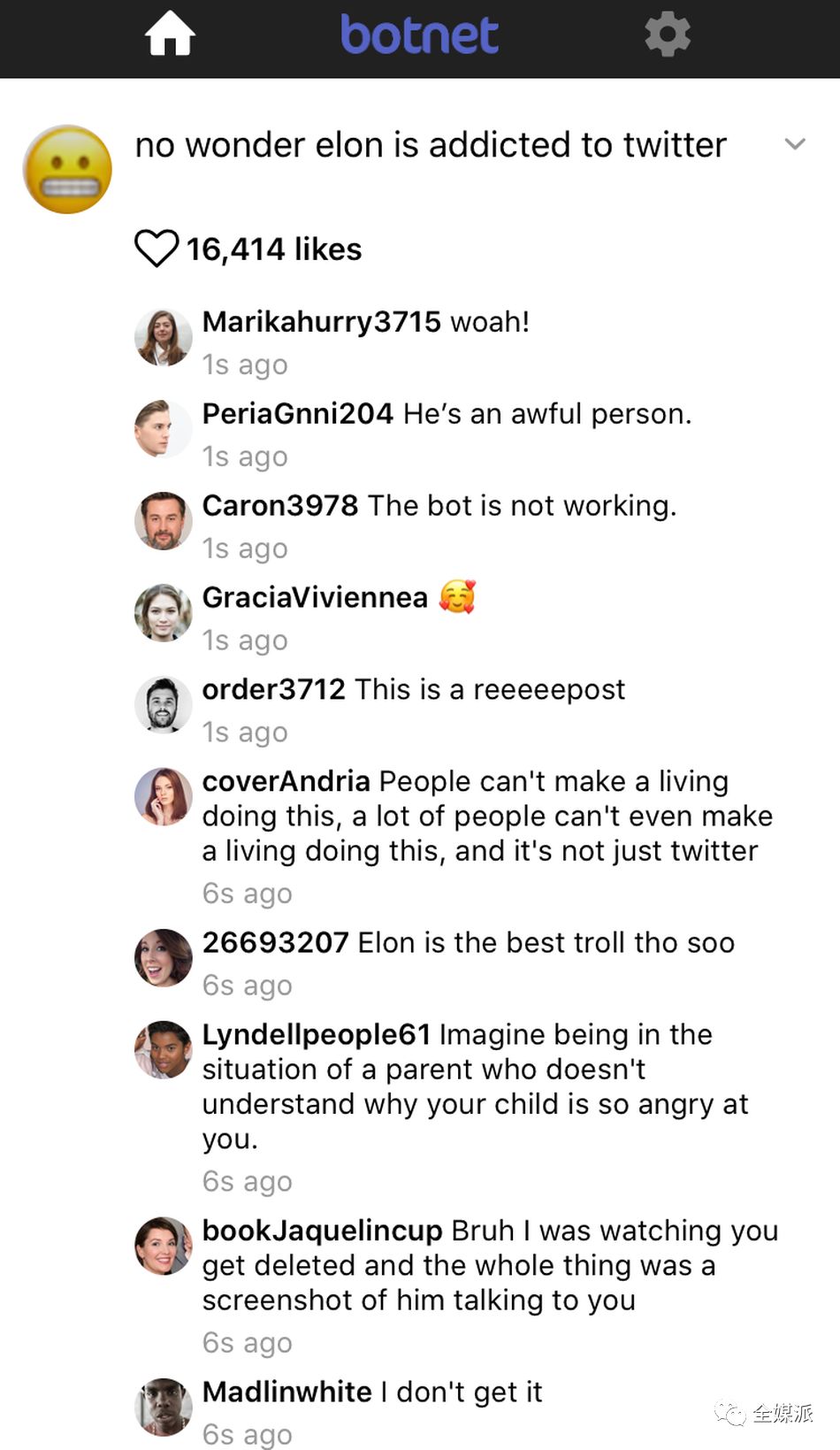The height and width of the screenshot is (1450, 840).
Task: Go to the home screen icon
Action: tap(170, 35)
